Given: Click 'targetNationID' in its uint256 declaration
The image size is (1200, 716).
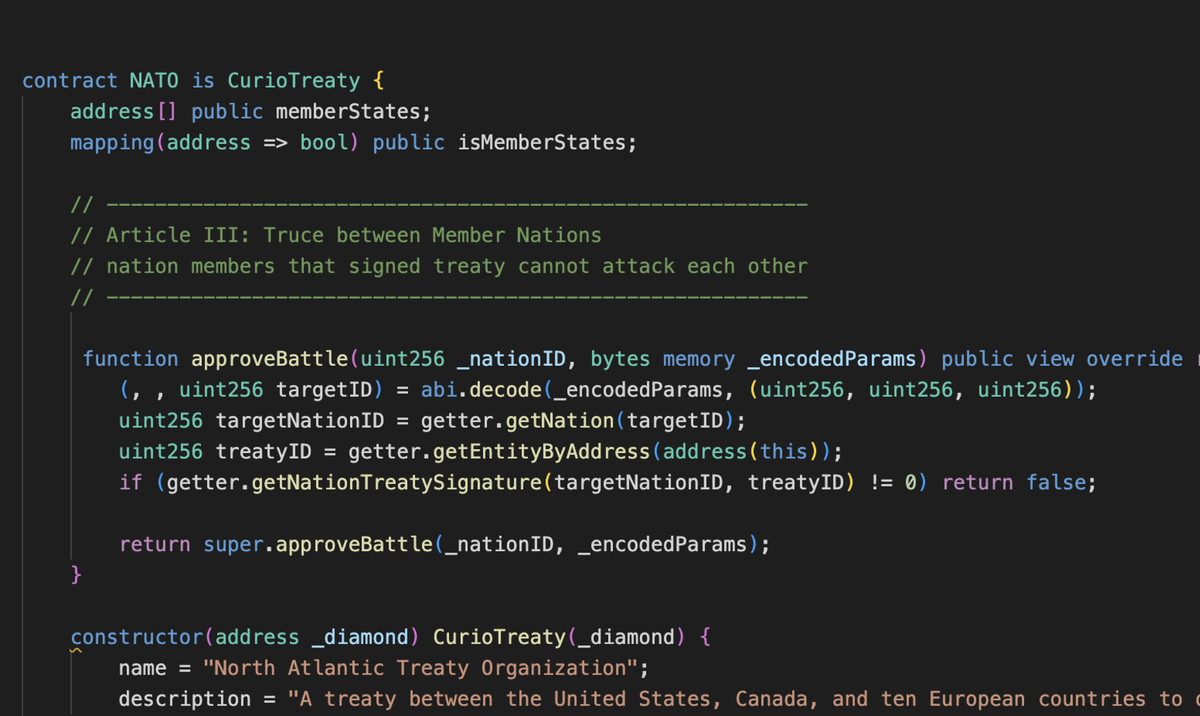Looking at the screenshot, I should (x=300, y=419).
